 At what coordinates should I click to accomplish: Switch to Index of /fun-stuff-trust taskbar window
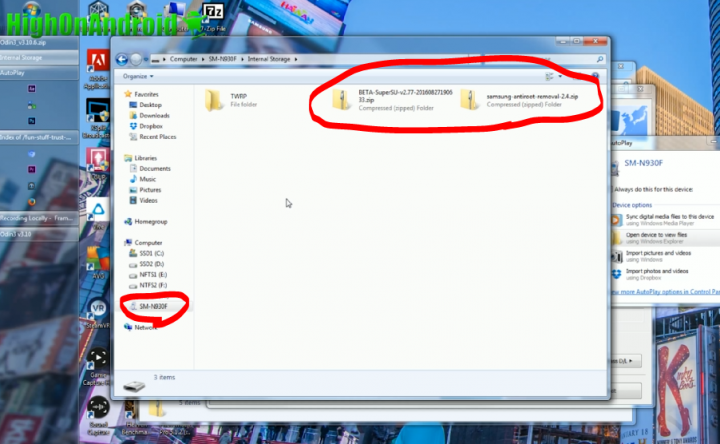point(39,137)
